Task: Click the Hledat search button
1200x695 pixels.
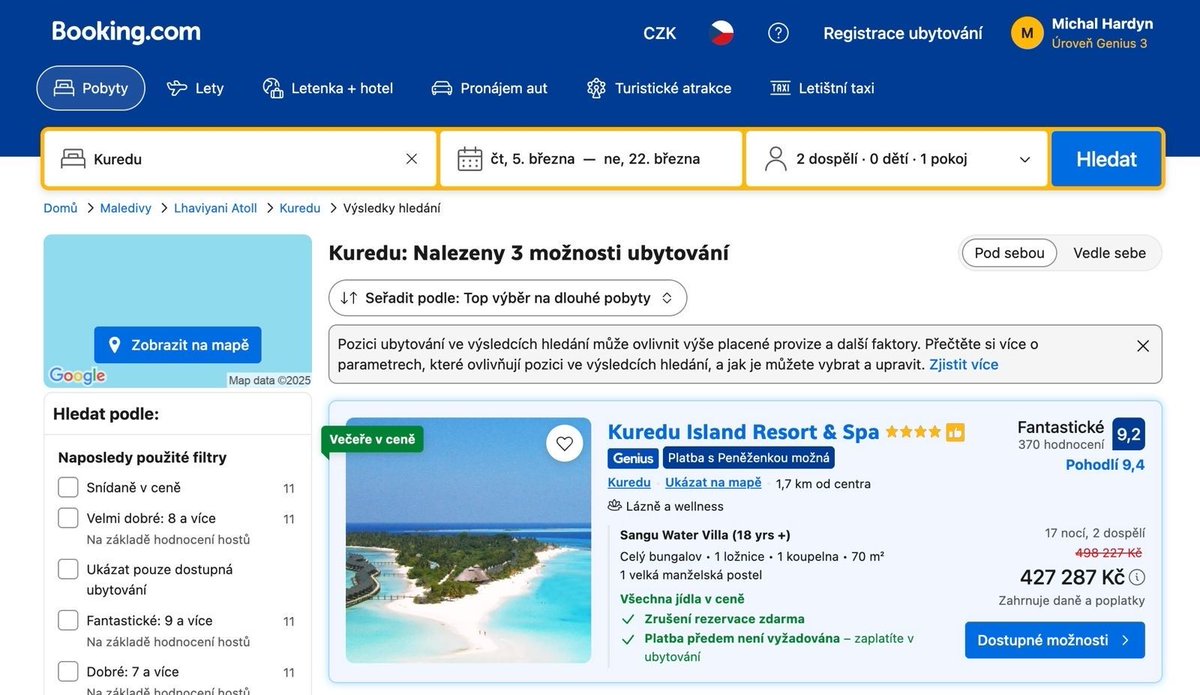Action: 1106,159
